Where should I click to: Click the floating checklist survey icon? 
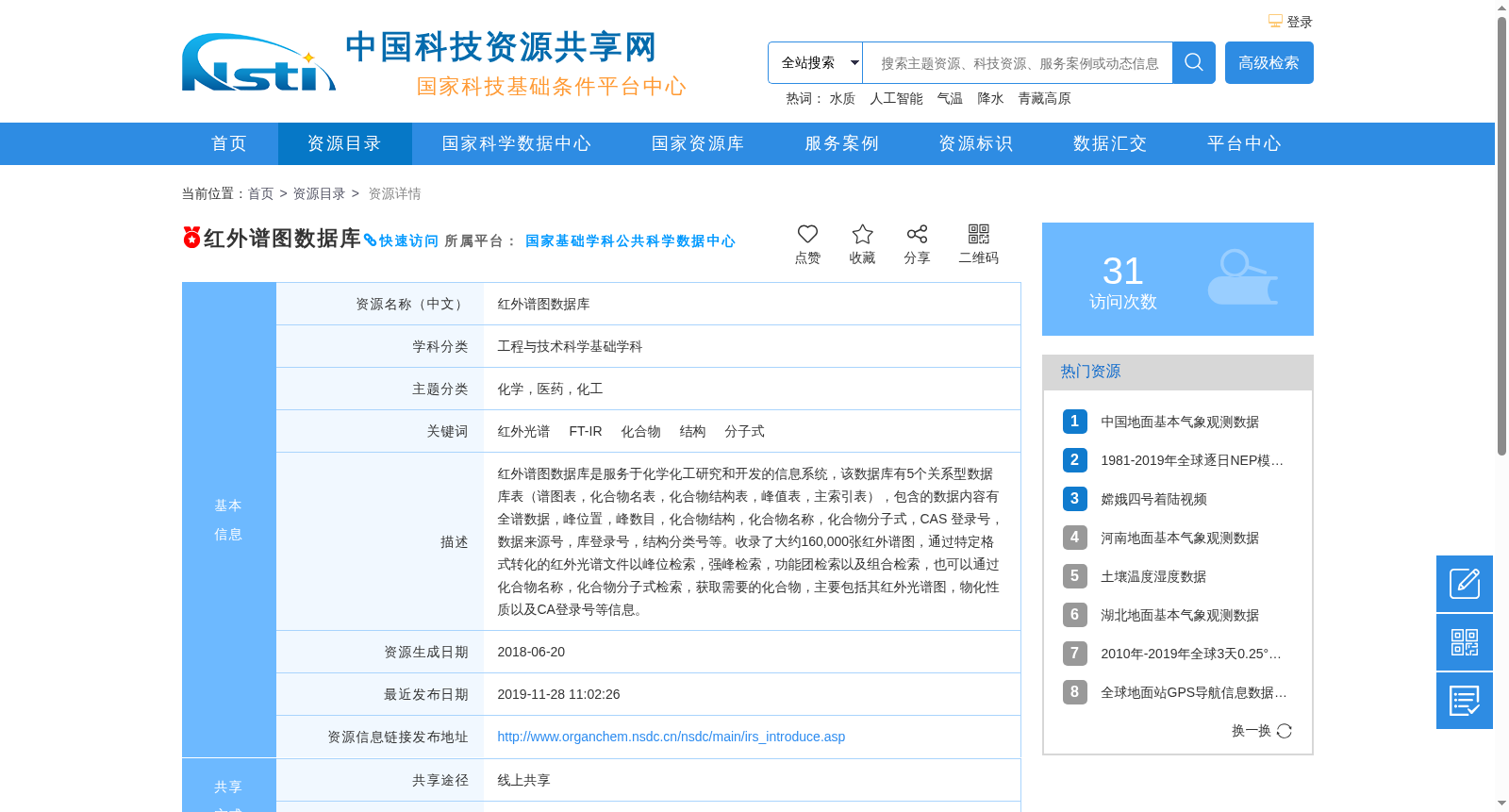tap(1465, 701)
